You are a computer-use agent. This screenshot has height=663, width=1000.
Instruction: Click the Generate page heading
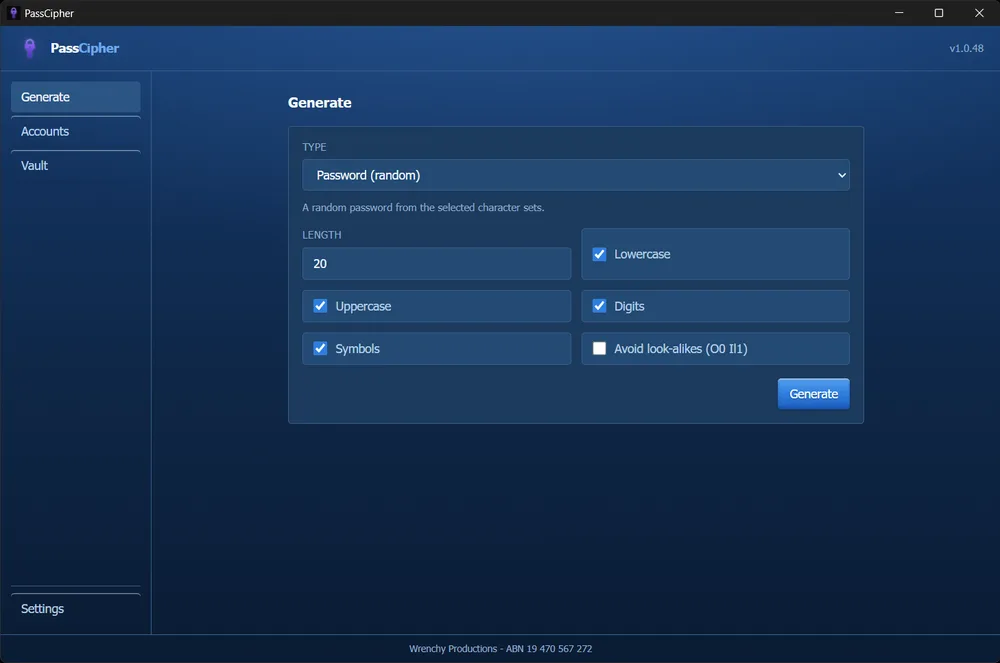320,103
